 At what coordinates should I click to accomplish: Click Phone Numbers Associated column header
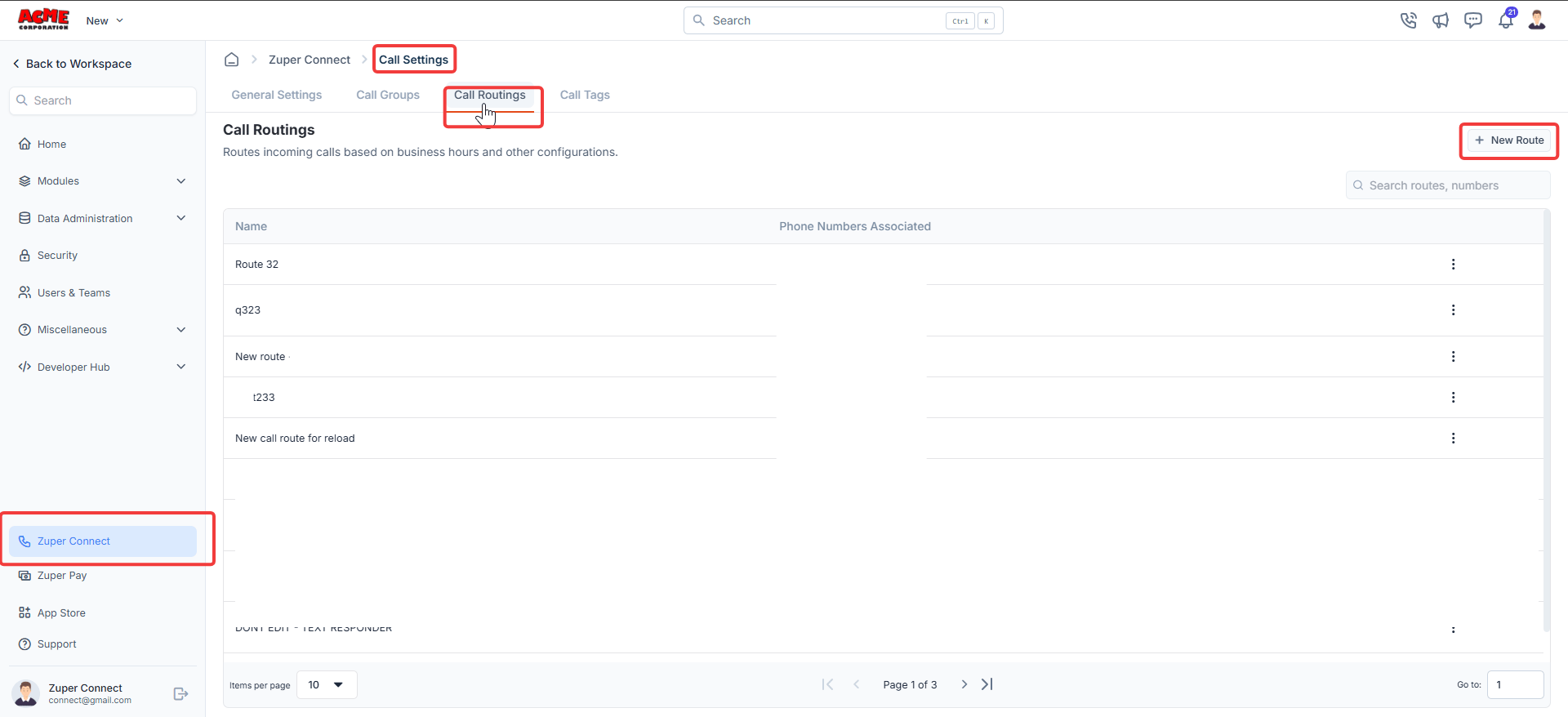855,226
